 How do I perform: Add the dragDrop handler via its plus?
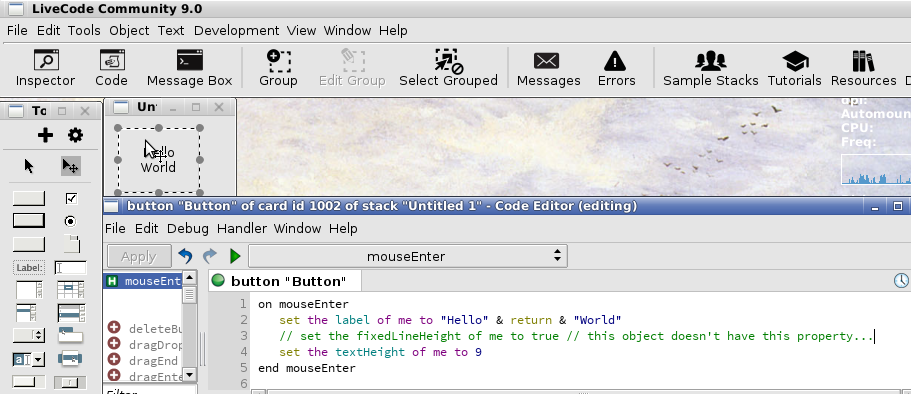[x=114, y=344]
